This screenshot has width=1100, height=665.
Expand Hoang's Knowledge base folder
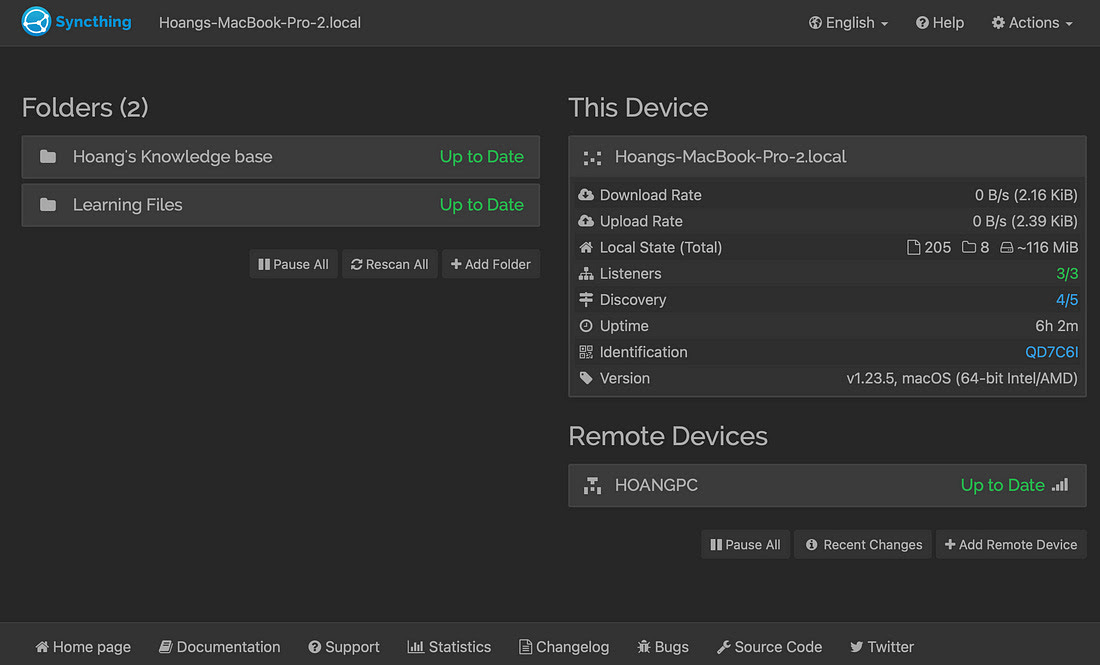coord(281,156)
